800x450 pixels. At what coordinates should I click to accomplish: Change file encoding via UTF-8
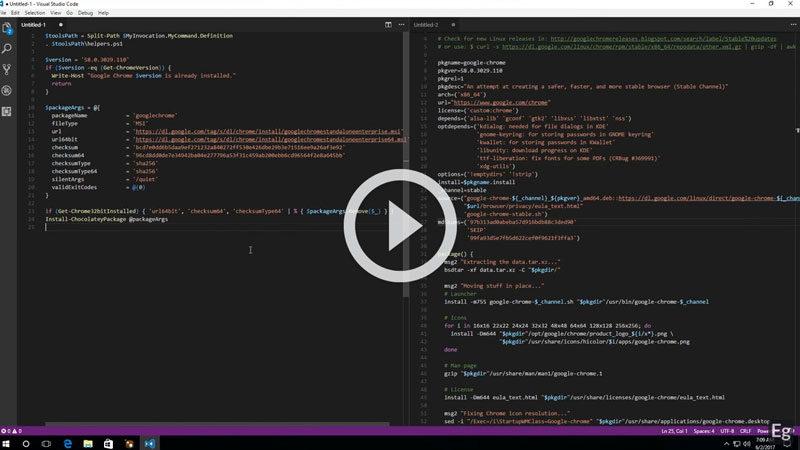[x=727, y=431]
